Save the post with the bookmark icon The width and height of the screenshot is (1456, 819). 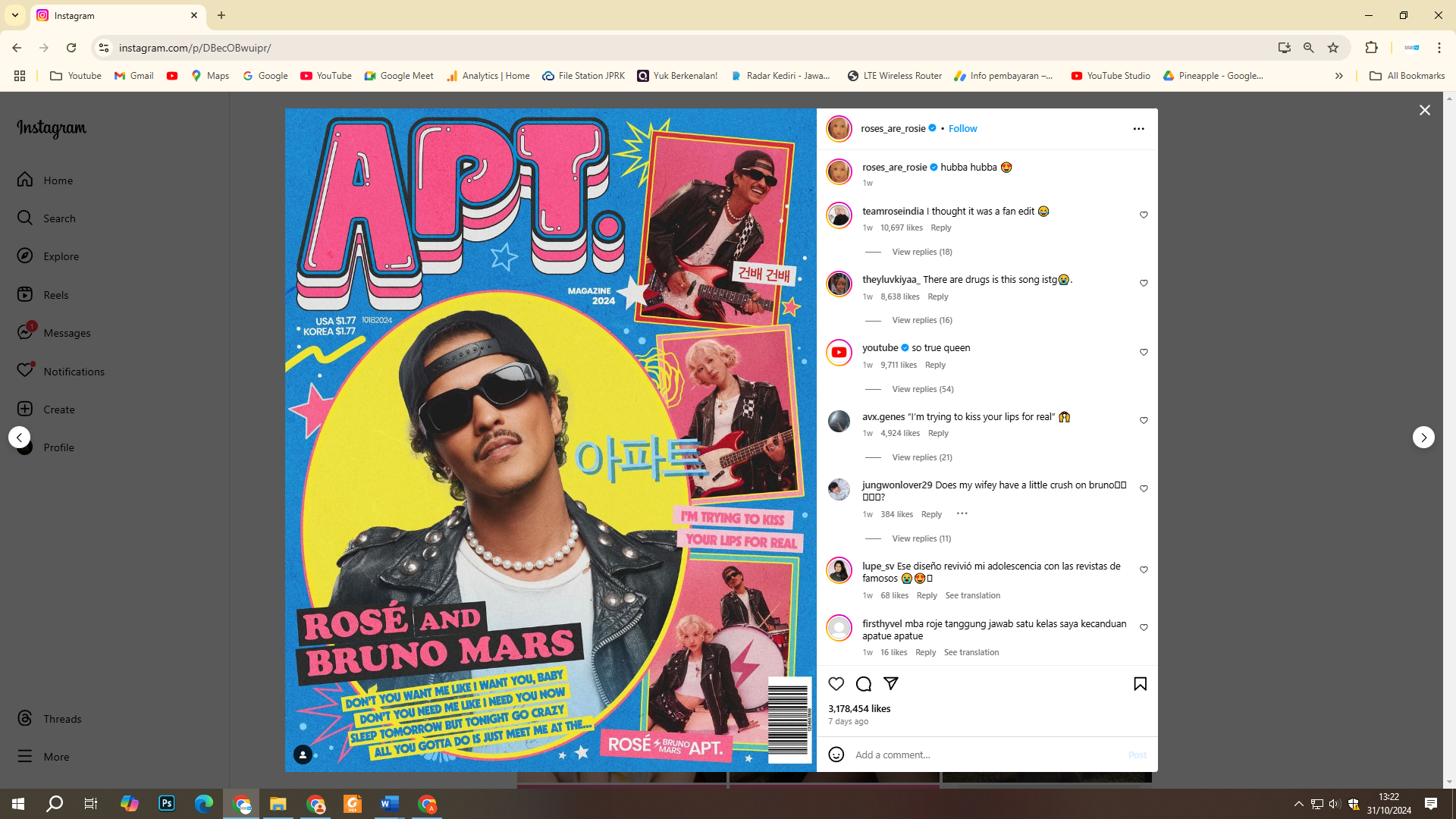pos(1140,684)
